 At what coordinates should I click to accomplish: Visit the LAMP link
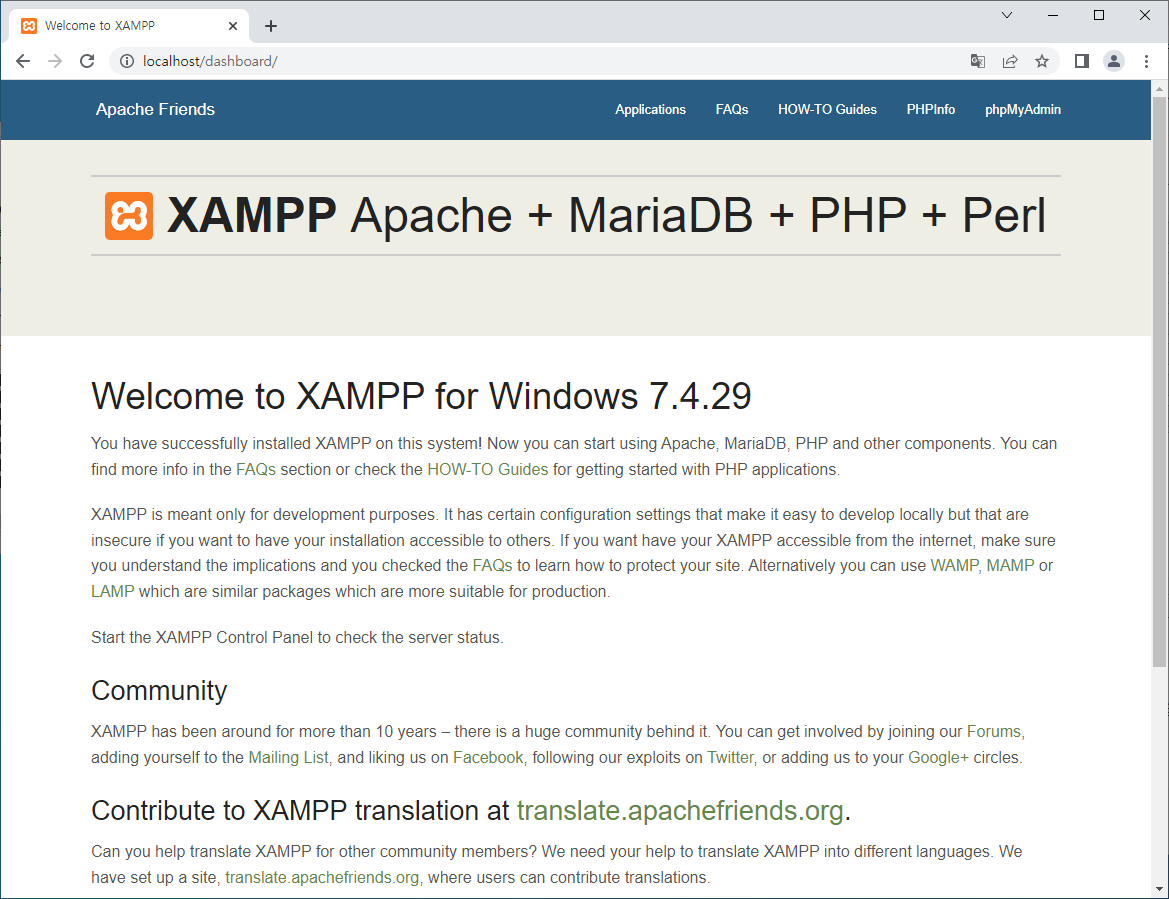[x=113, y=592]
